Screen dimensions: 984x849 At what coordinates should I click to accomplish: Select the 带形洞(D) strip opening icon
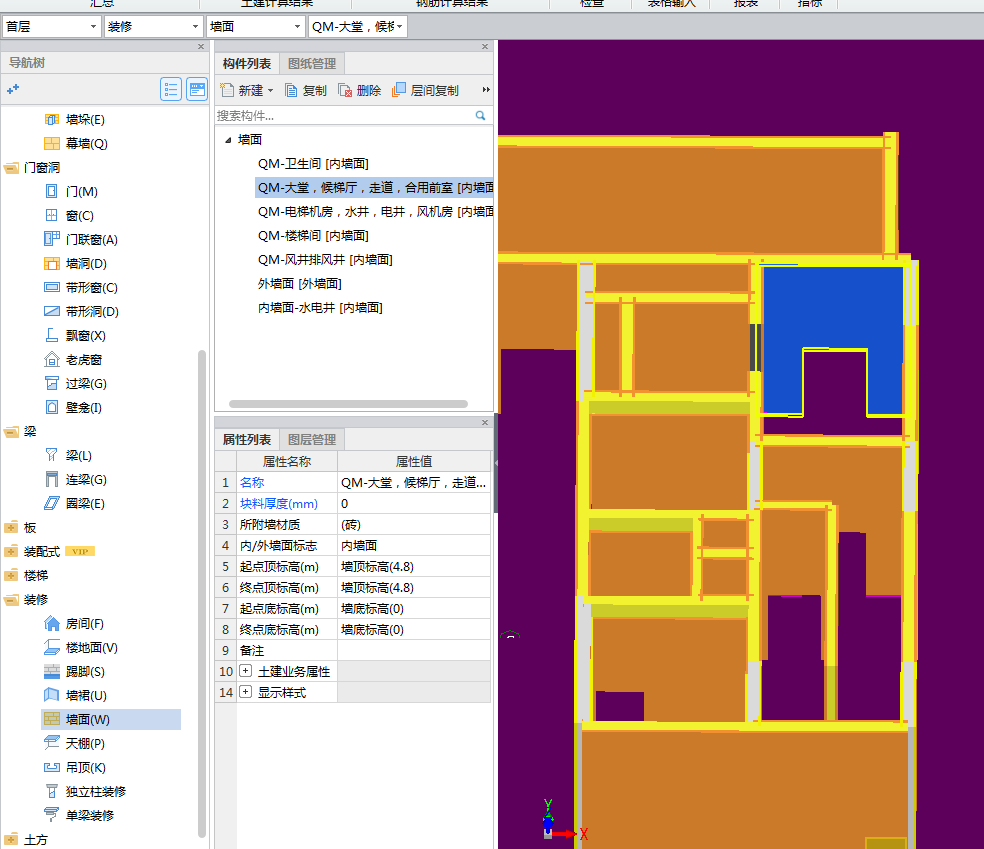point(51,311)
